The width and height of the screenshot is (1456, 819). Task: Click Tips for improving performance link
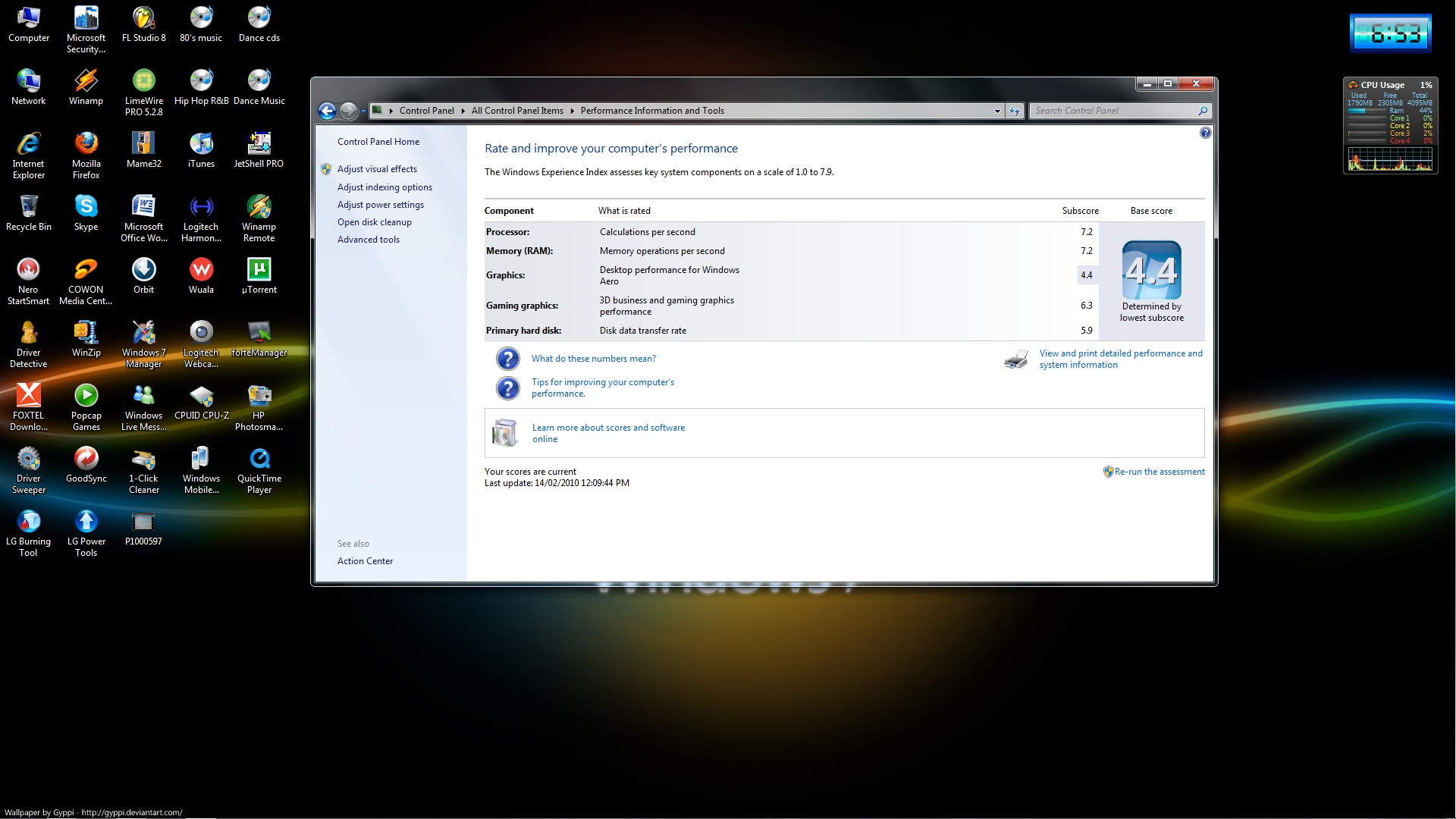[603, 388]
